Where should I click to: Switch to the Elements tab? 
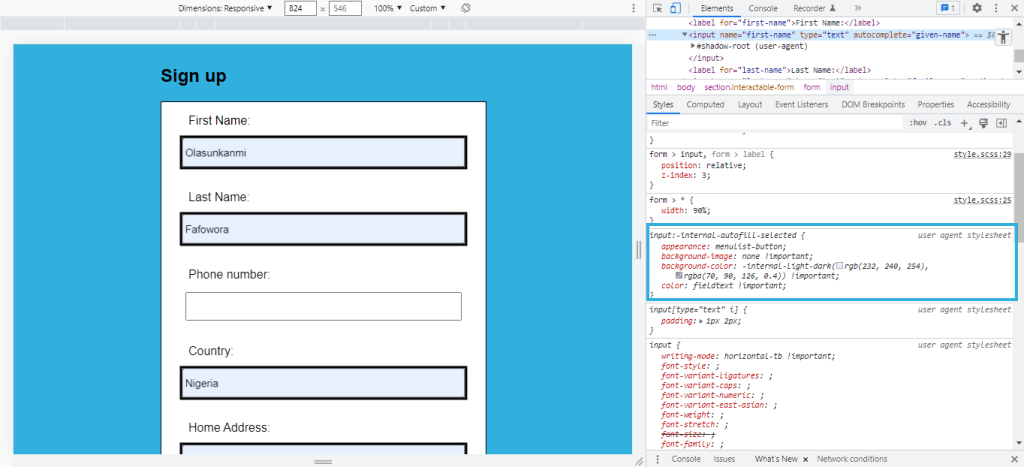point(716,8)
